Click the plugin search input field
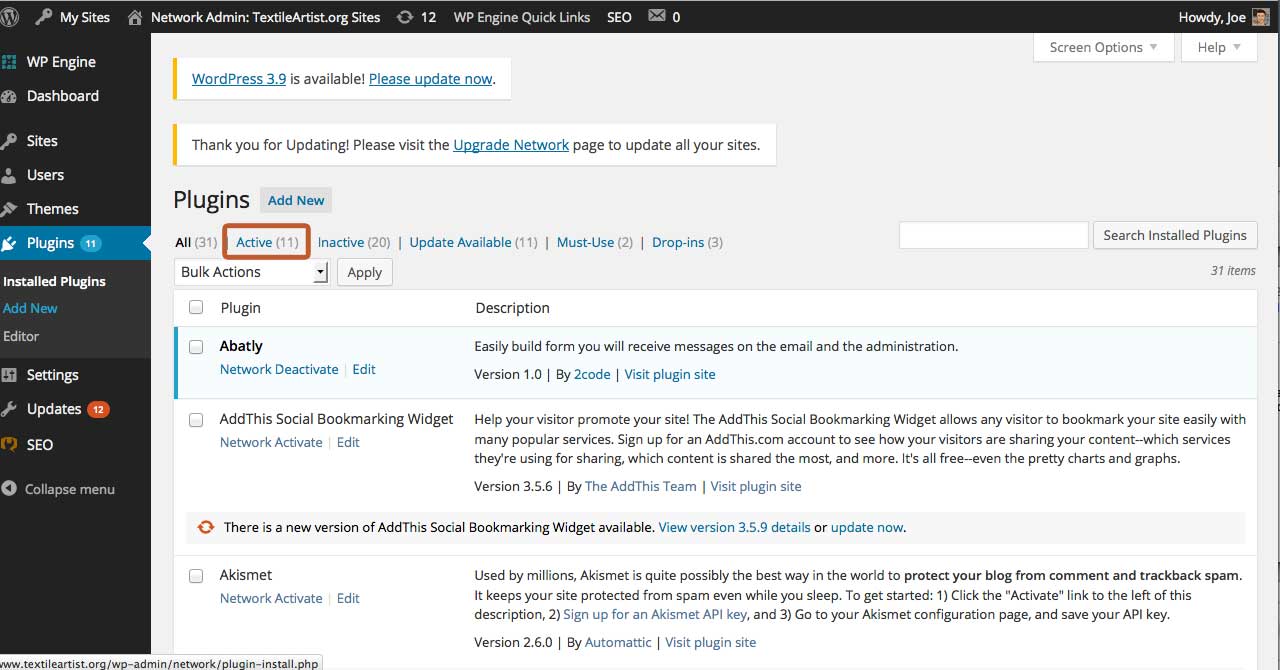 [x=994, y=235]
